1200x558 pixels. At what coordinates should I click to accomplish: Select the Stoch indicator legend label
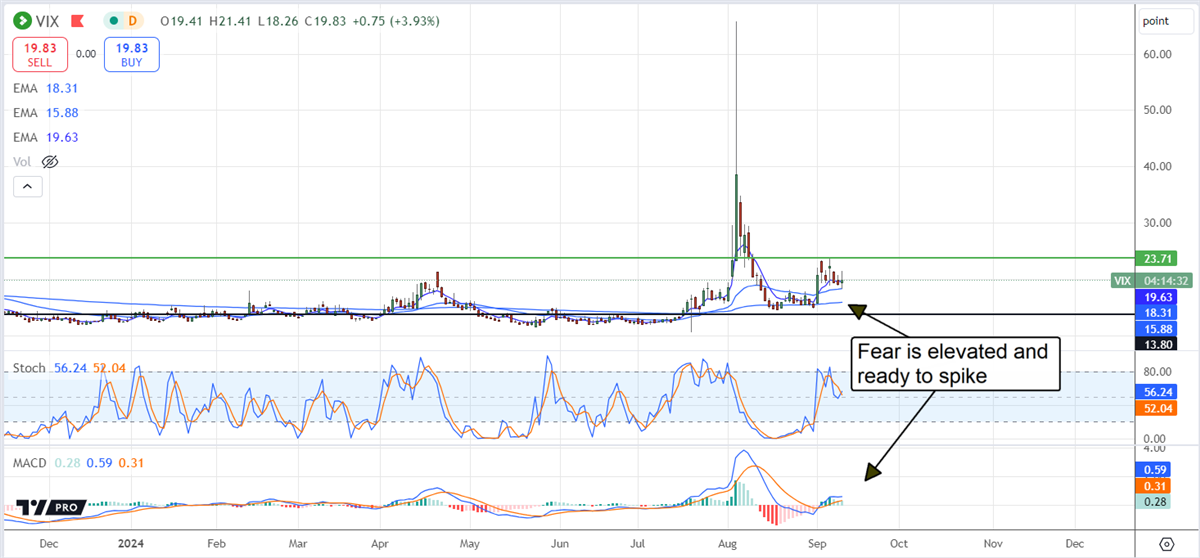coord(31,368)
